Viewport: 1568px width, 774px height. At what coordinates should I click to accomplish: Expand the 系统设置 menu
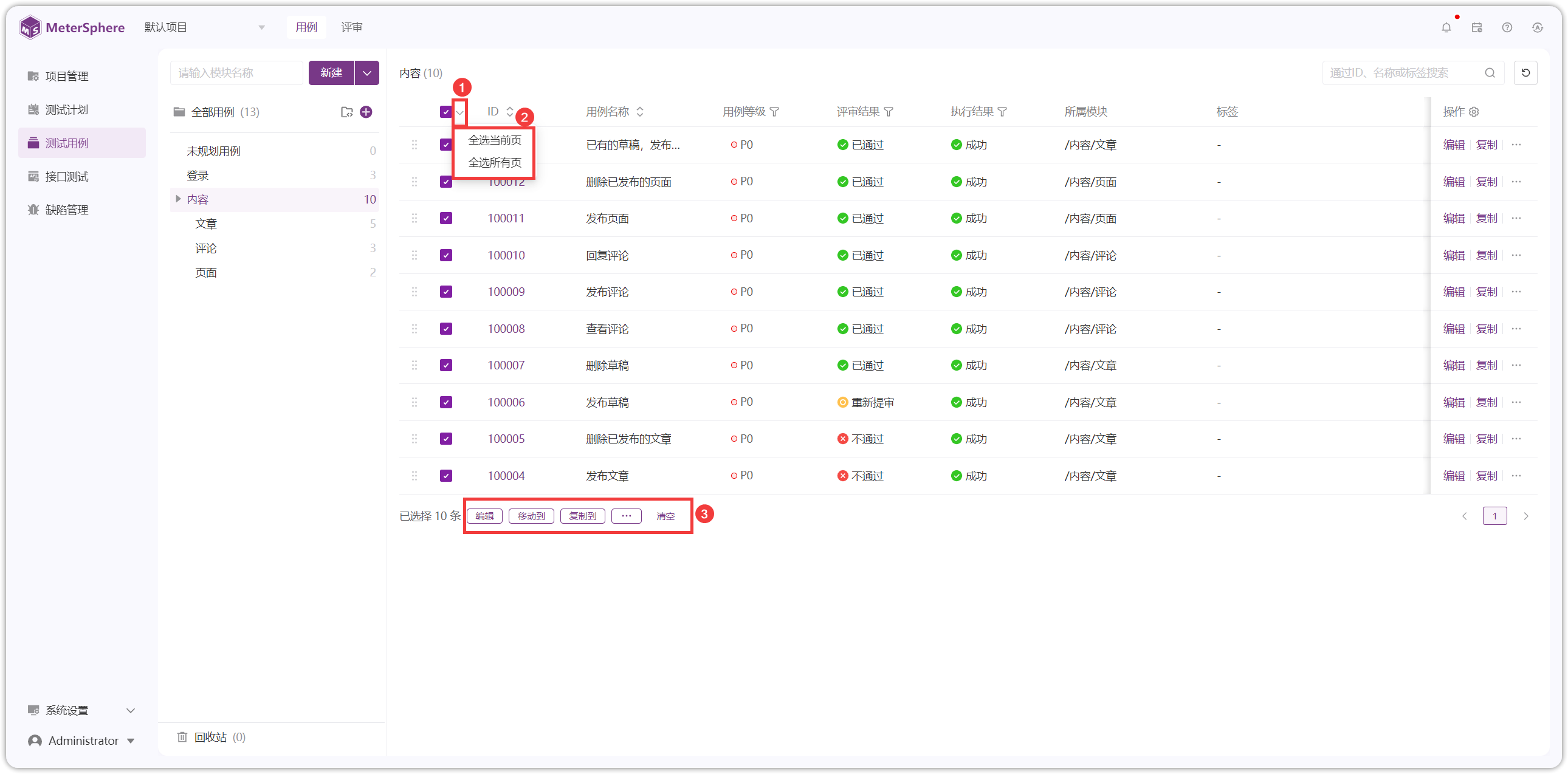coord(82,710)
